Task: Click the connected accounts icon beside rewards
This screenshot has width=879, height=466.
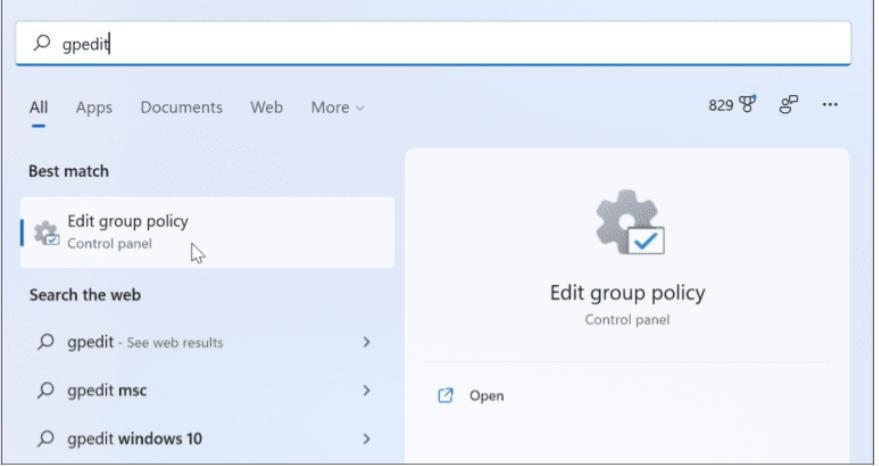Action: [789, 105]
